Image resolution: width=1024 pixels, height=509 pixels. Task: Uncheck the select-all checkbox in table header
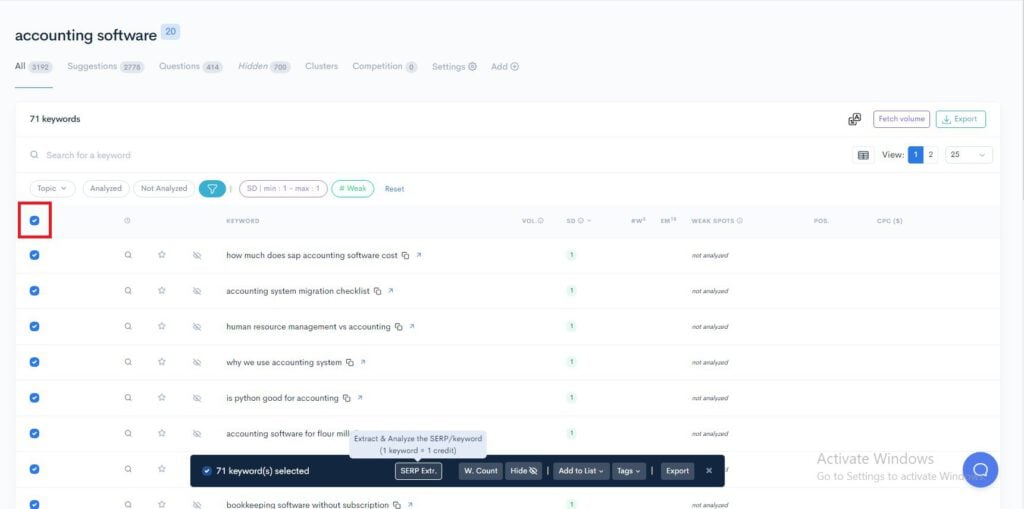(35, 221)
